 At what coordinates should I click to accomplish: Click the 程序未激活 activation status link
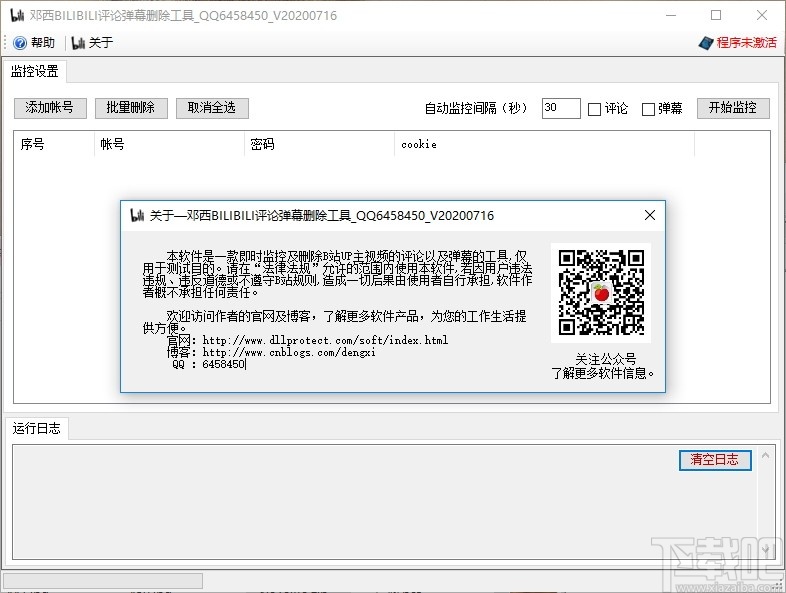(x=746, y=43)
